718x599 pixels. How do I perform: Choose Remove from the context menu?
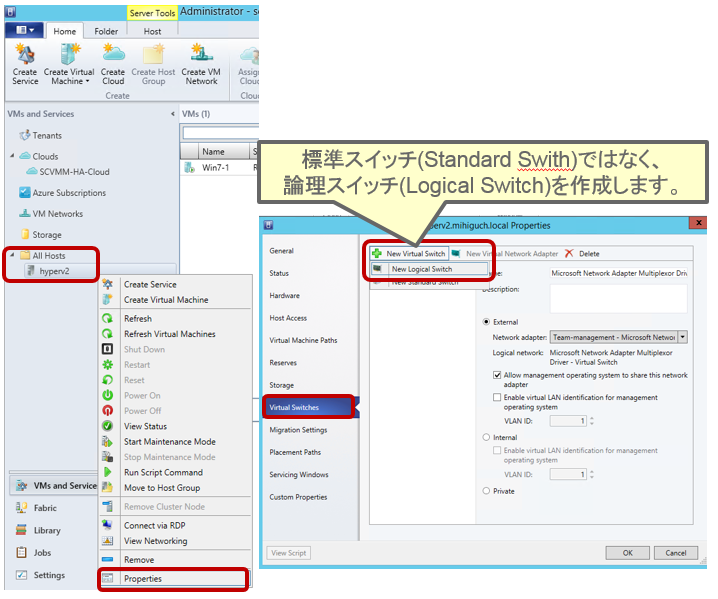click(175, 560)
